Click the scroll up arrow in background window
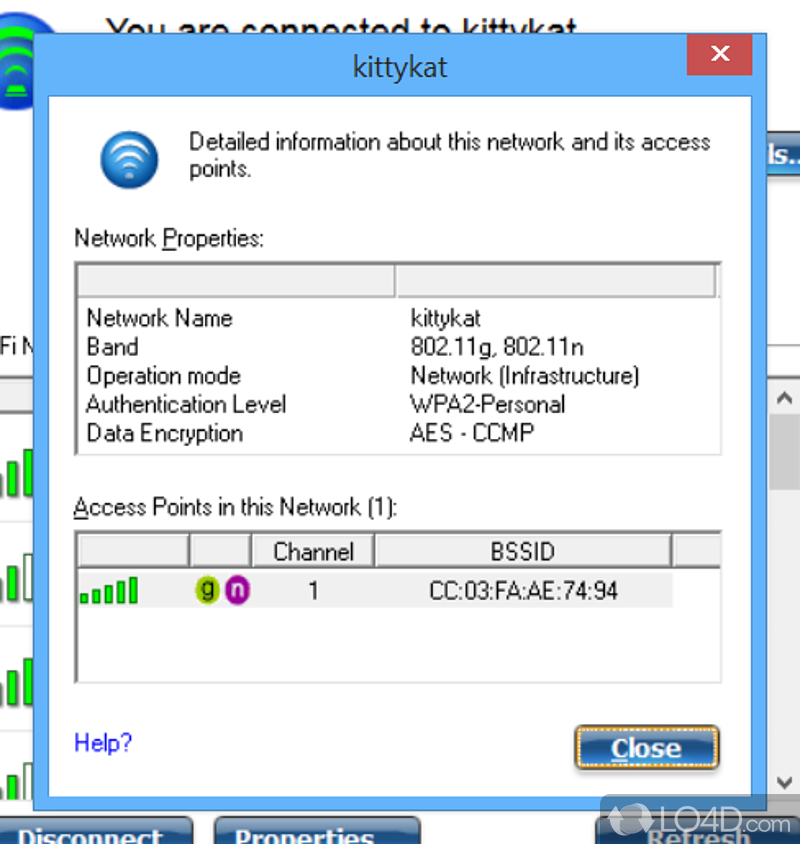Screen dimensions: 800x844 pos(784,398)
